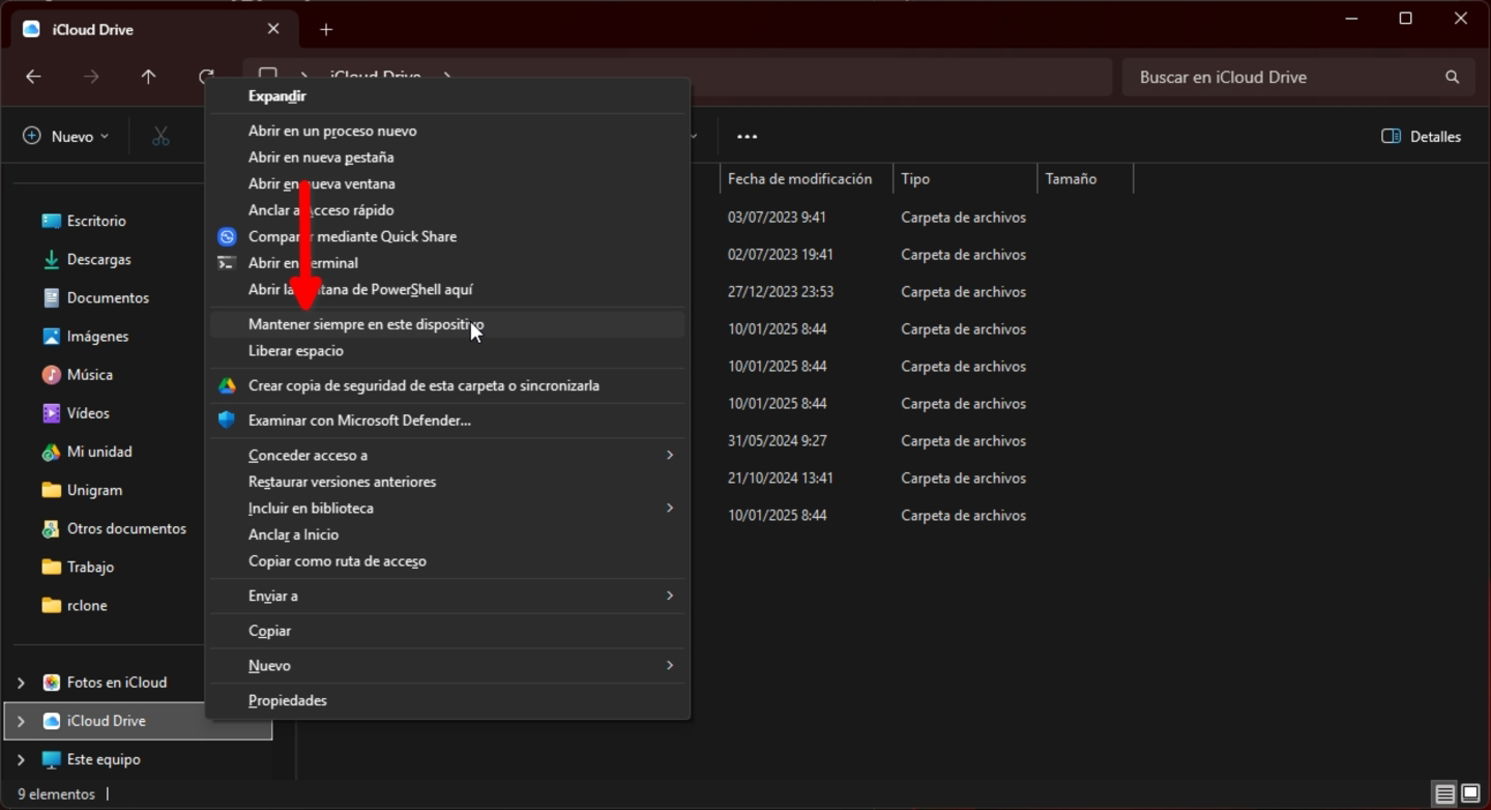Open the Nuevo dropdown in toolbar
This screenshot has width=1491, height=810.
[x=66, y=137]
